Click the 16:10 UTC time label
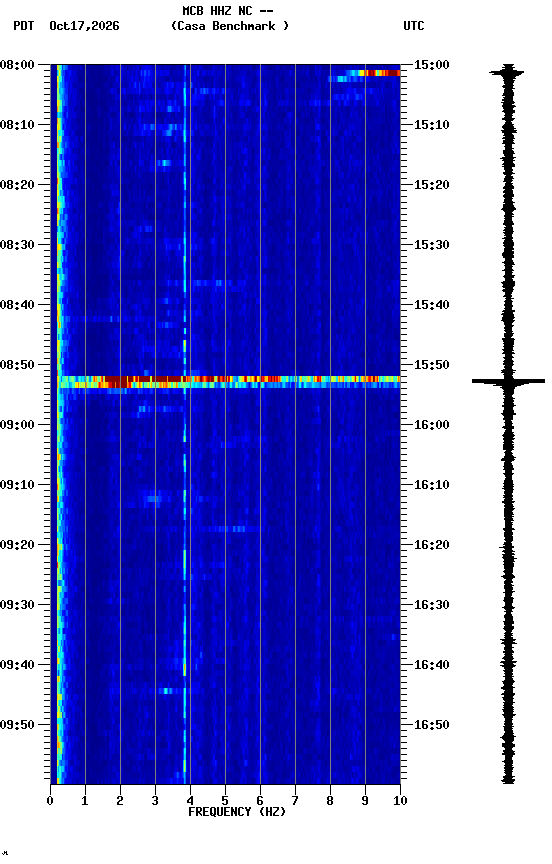Viewport: 552px width, 864px height. tap(432, 485)
